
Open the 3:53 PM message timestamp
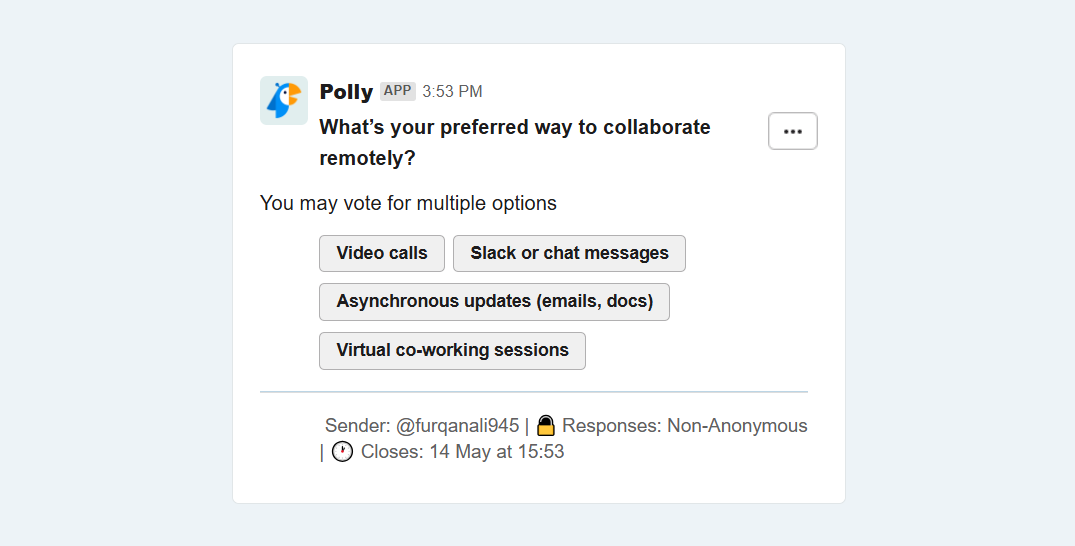[x=452, y=92]
